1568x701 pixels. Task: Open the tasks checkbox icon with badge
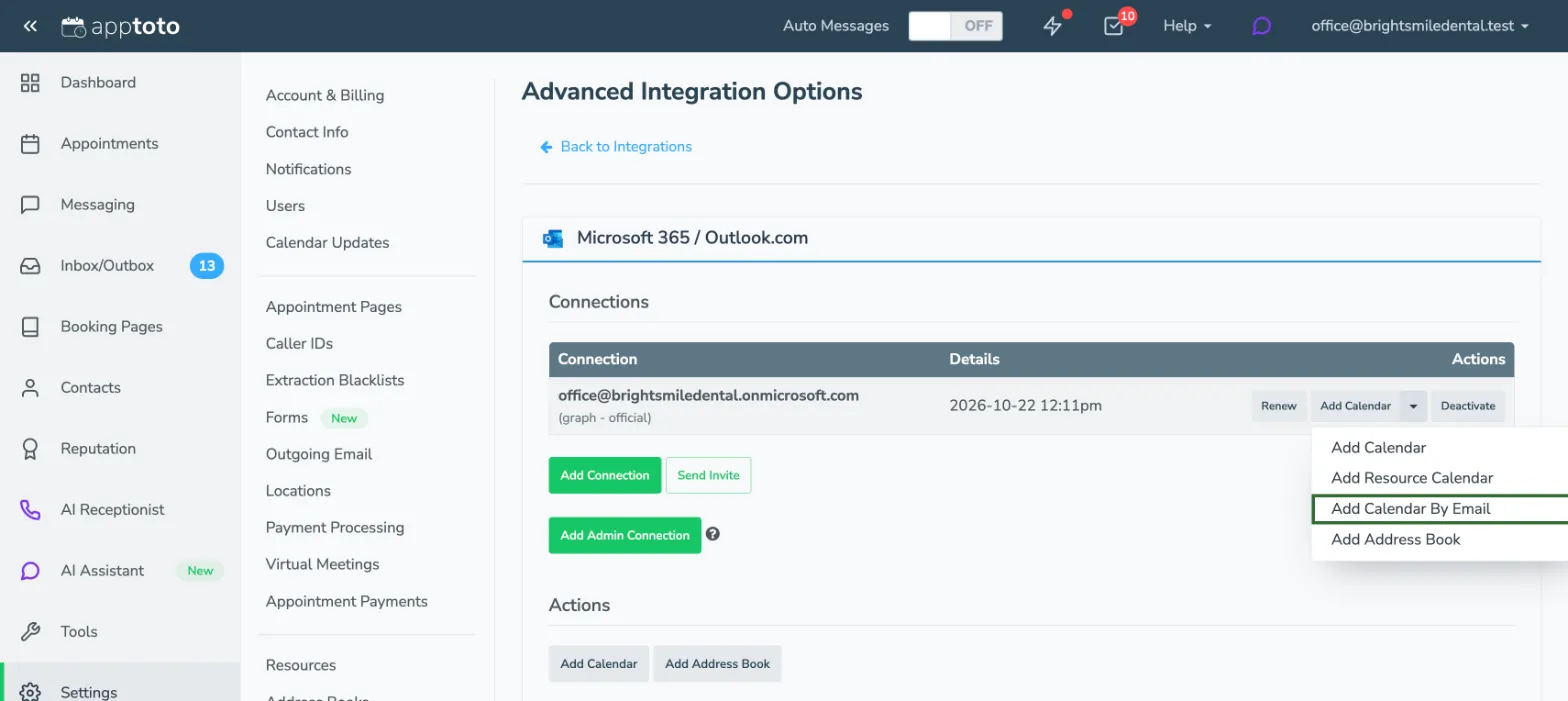(1114, 26)
